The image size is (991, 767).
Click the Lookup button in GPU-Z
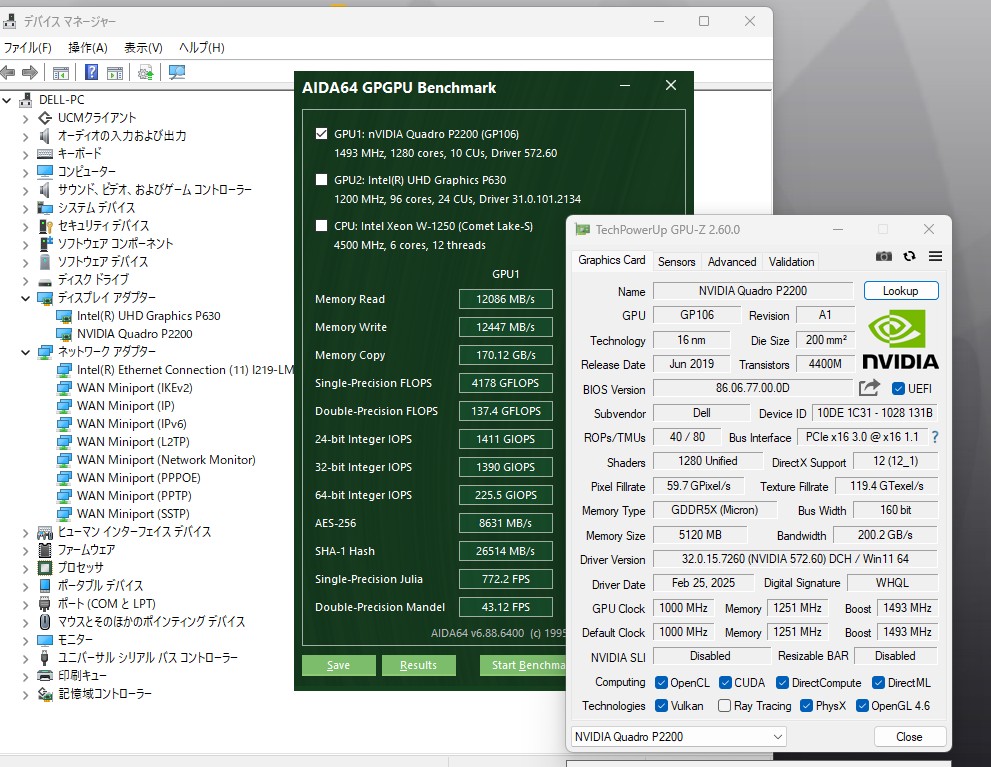click(x=901, y=291)
